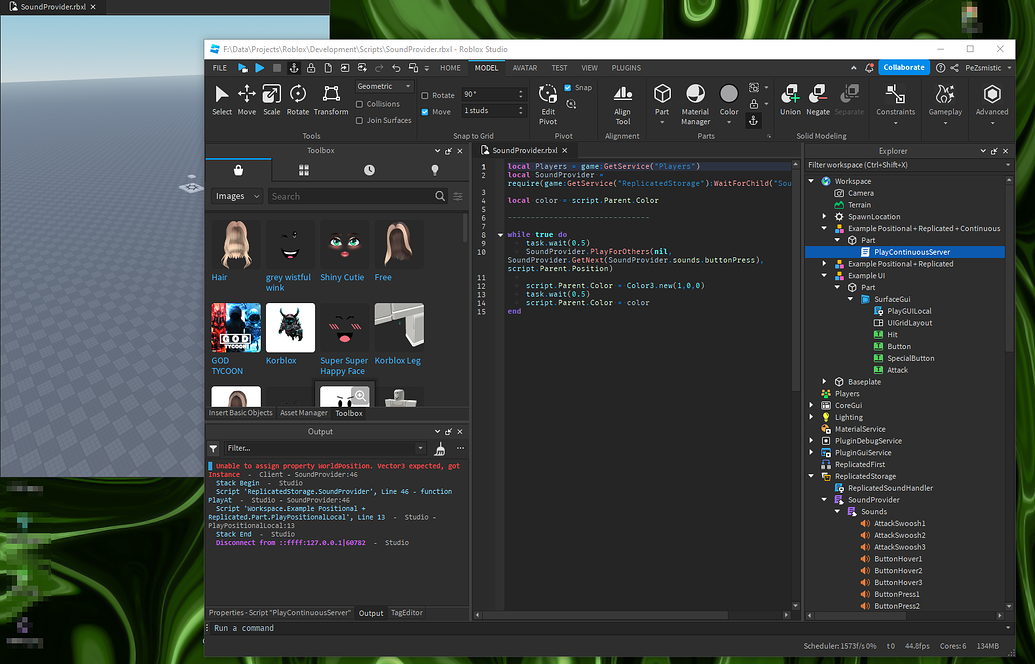The width and height of the screenshot is (1035, 664).
Task: Open the PeZsmistic account dropdown
Action: point(987,68)
